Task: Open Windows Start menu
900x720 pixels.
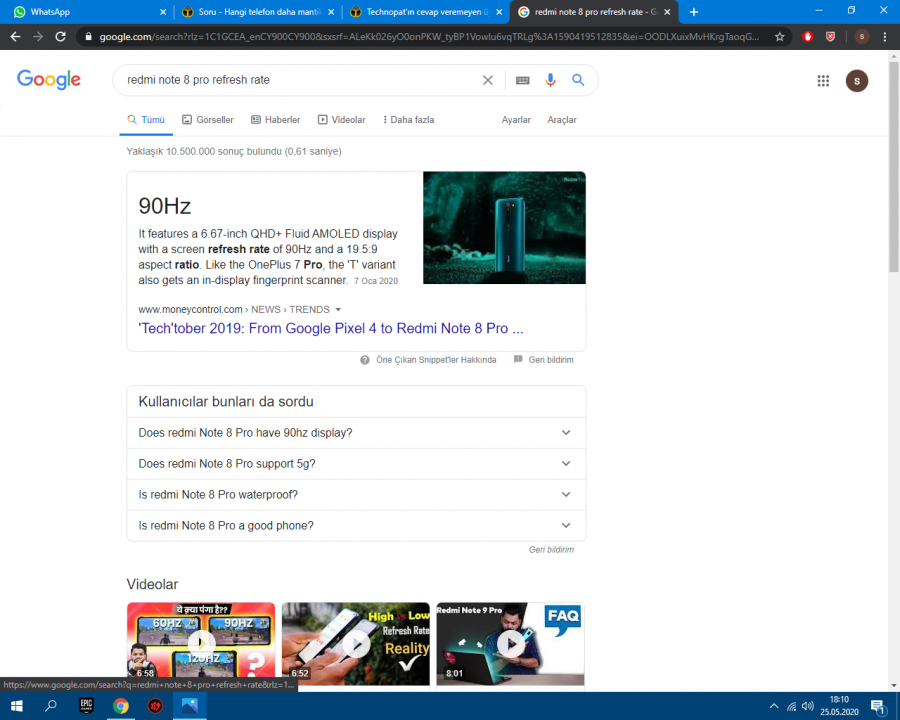Action: click(x=17, y=706)
